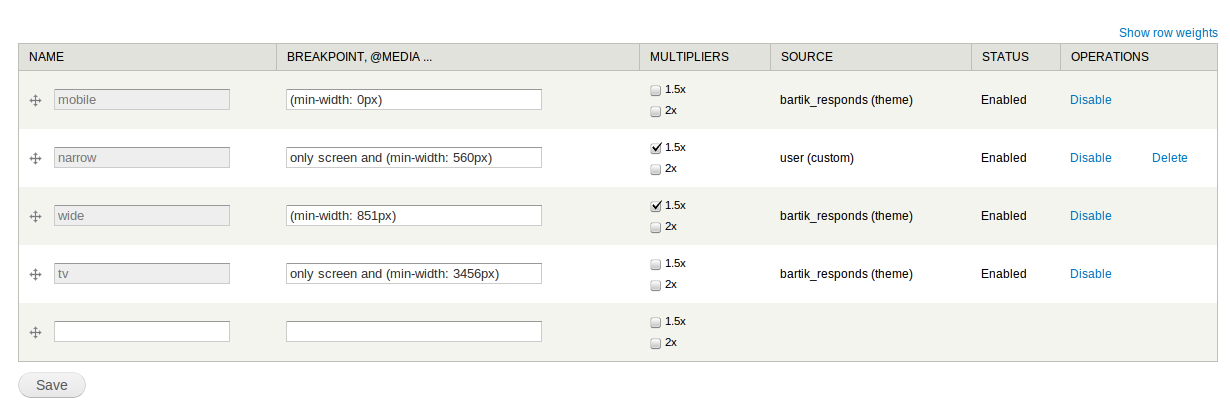Uncheck 1.5x multiplier for narrow breakpoint
Screen dimensions: 1230x416
point(656,148)
